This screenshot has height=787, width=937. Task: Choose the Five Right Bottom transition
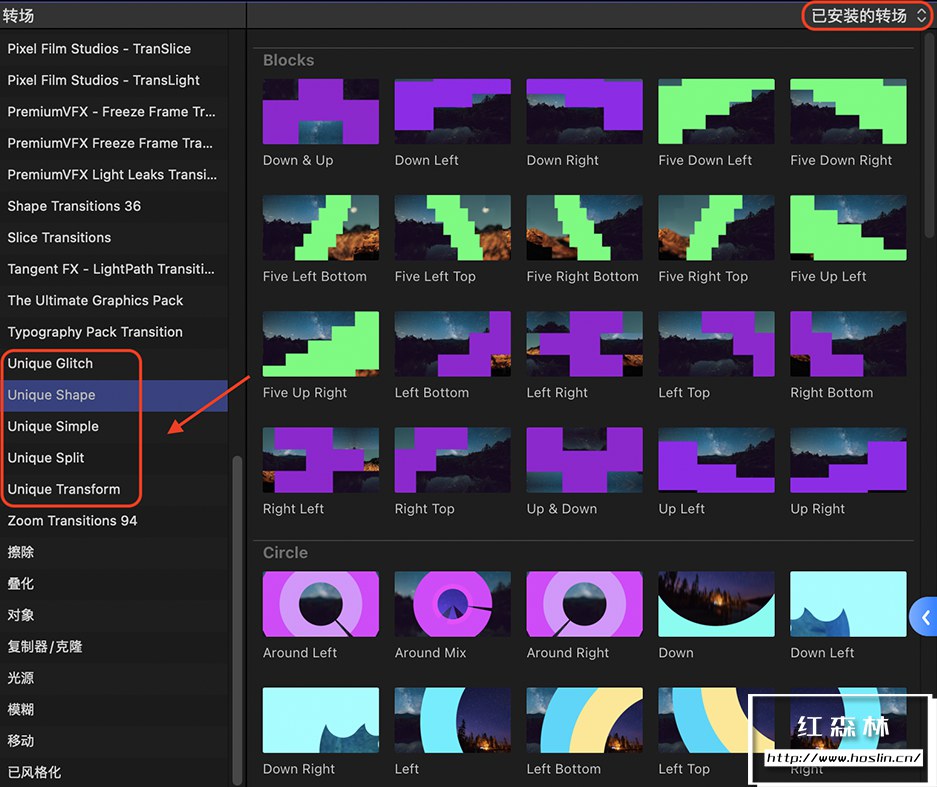[584, 228]
